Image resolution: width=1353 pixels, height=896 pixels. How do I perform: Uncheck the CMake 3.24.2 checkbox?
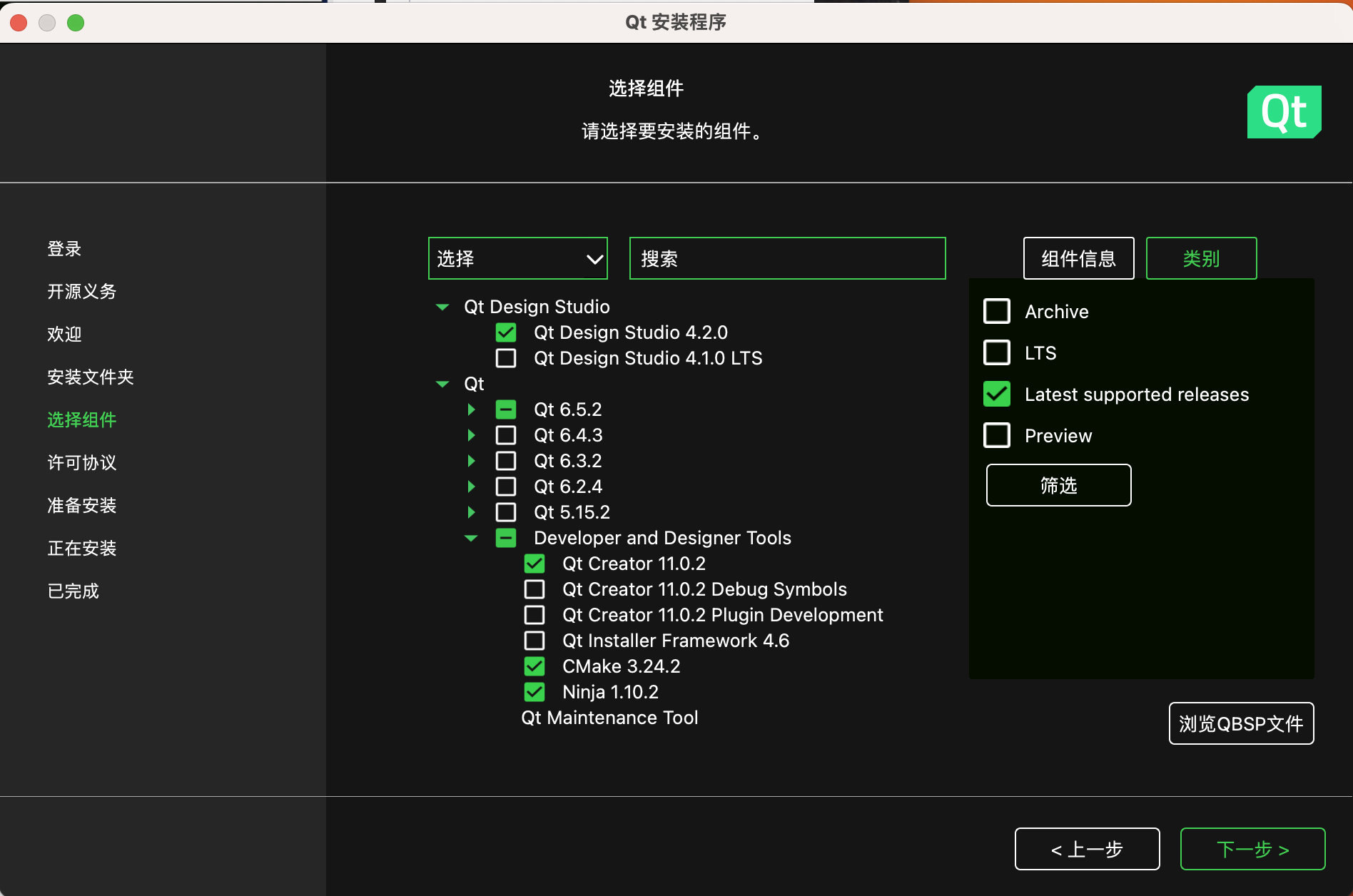(534, 666)
